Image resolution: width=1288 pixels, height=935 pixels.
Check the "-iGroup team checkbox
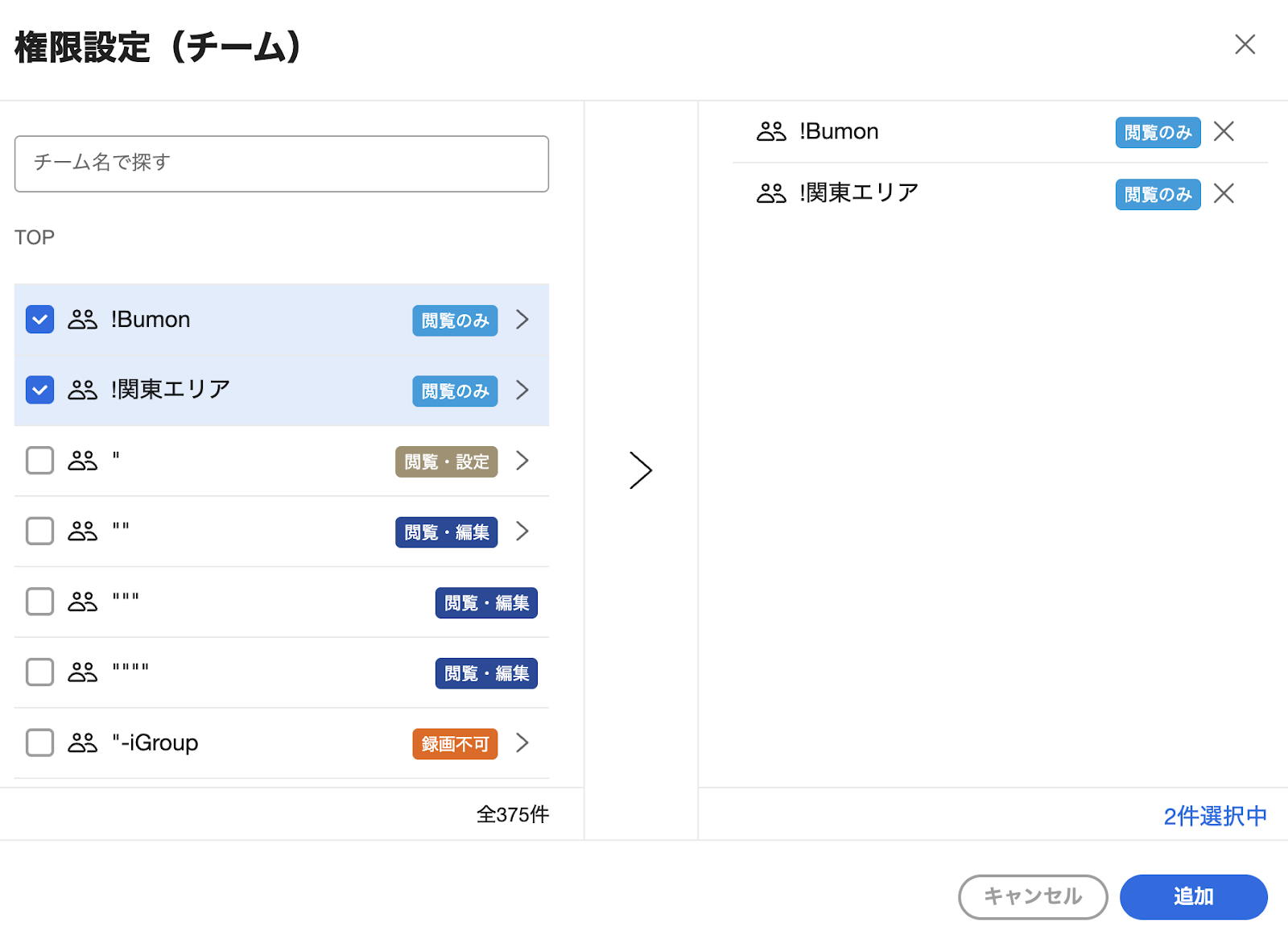tap(40, 743)
